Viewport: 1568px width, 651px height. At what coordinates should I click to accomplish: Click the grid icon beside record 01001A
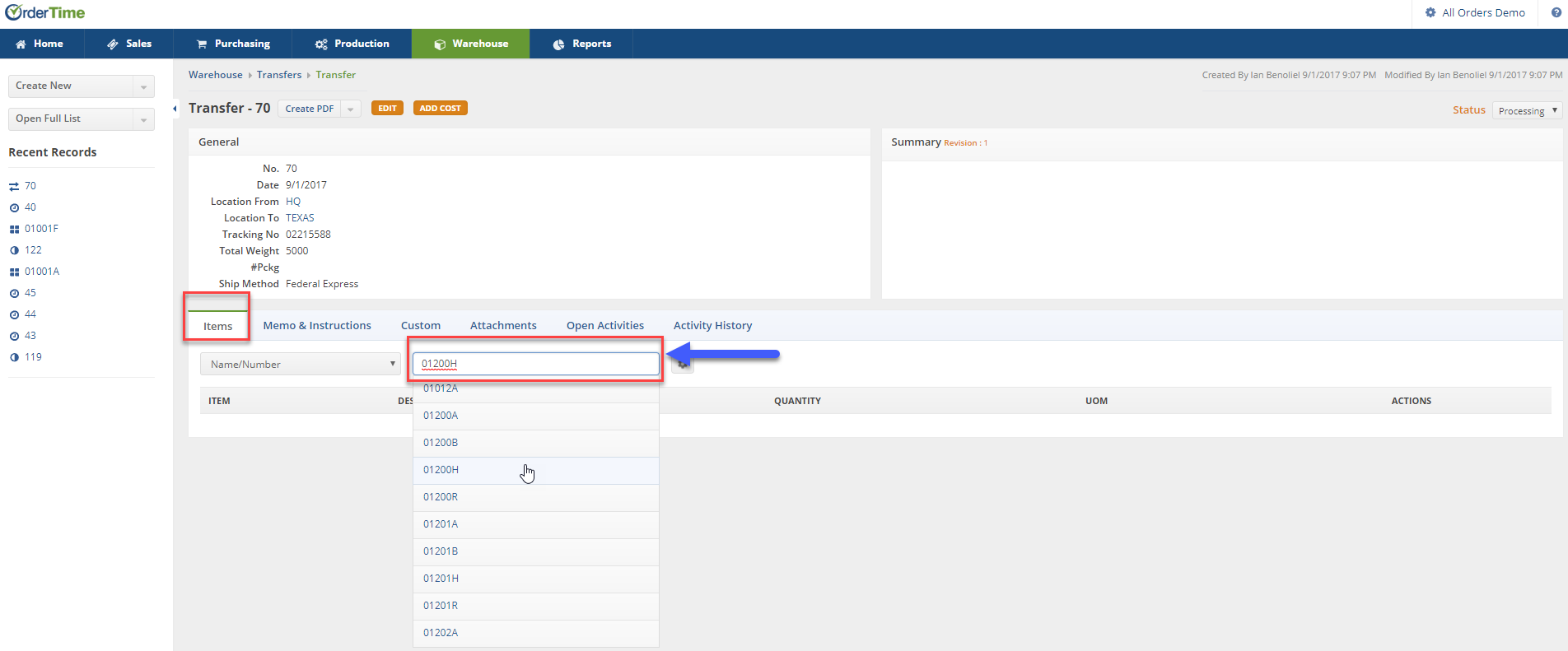point(14,272)
